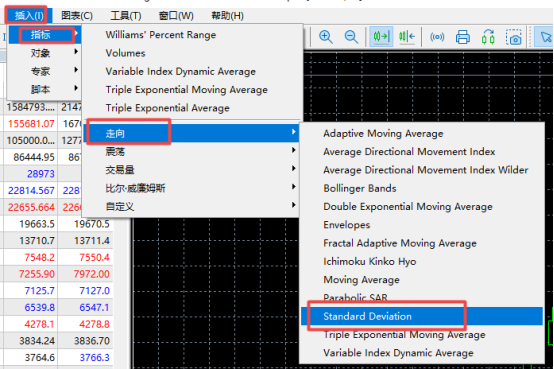Click the 86444.95 price cell
This screenshot has height=369, width=554.
pyautogui.click(x=34, y=157)
